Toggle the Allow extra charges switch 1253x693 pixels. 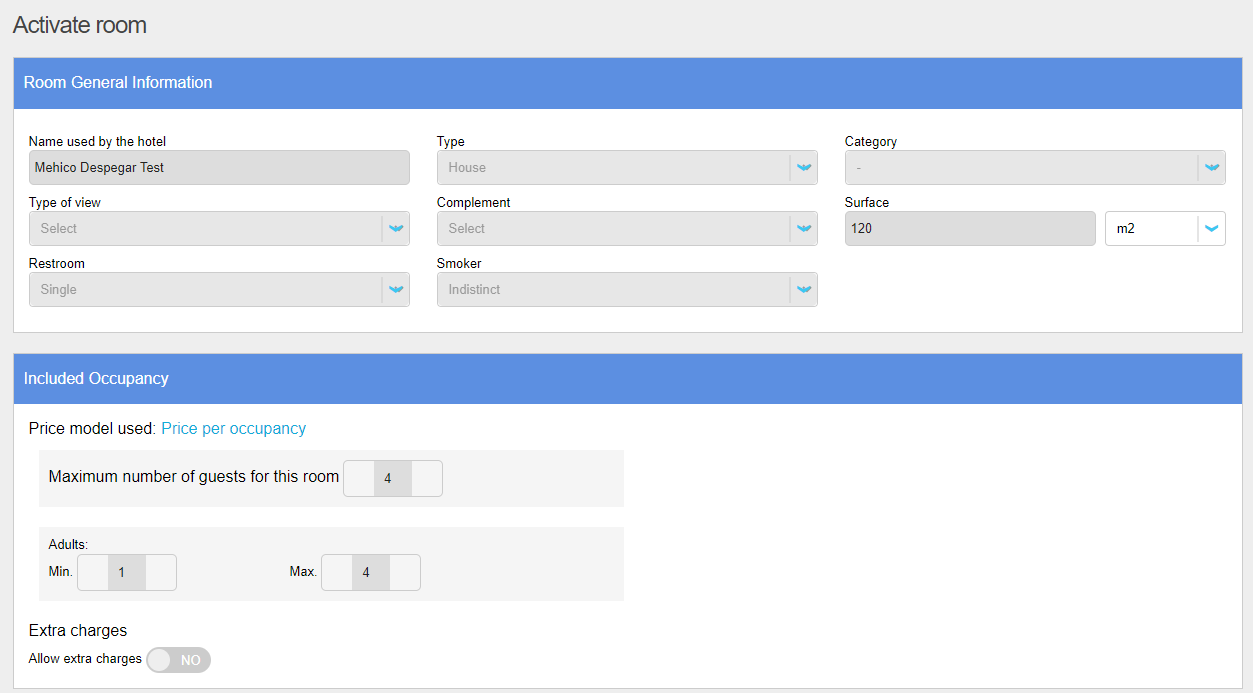click(179, 660)
